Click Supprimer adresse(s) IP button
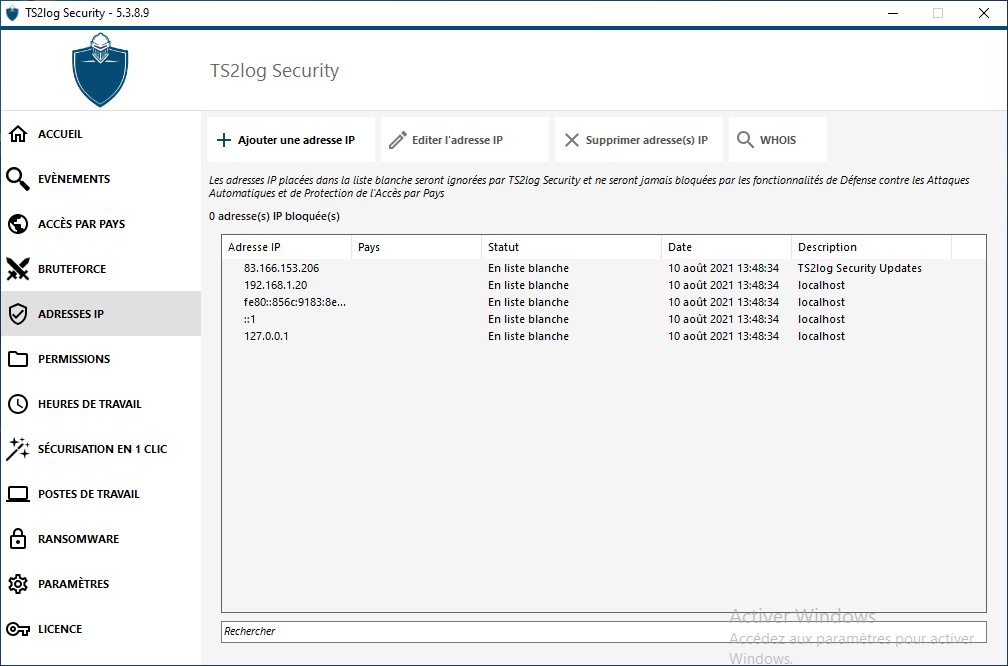The image size is (1008, 666). pos(639,140)
